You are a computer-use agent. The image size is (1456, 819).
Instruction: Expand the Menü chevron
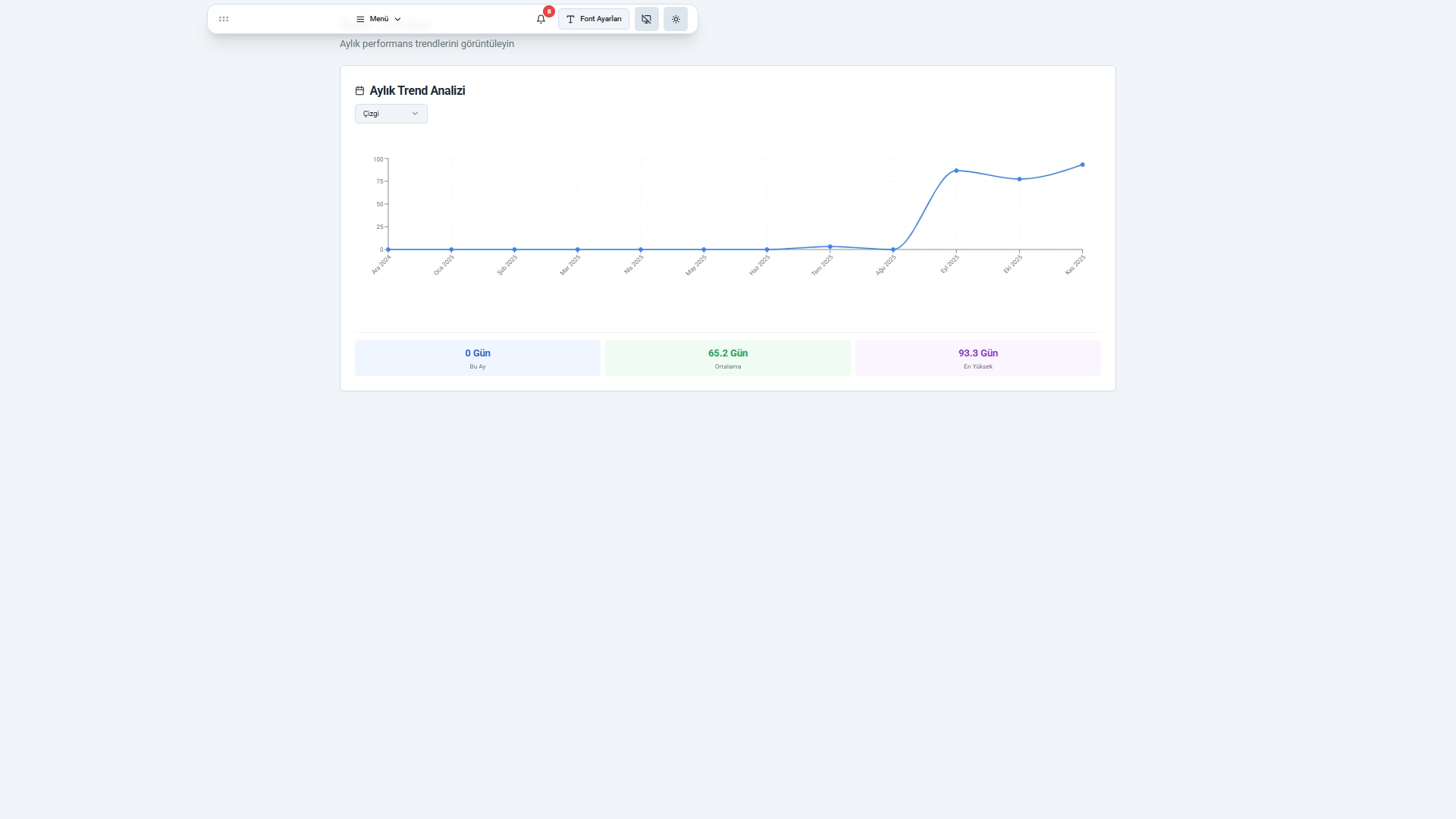397,19
